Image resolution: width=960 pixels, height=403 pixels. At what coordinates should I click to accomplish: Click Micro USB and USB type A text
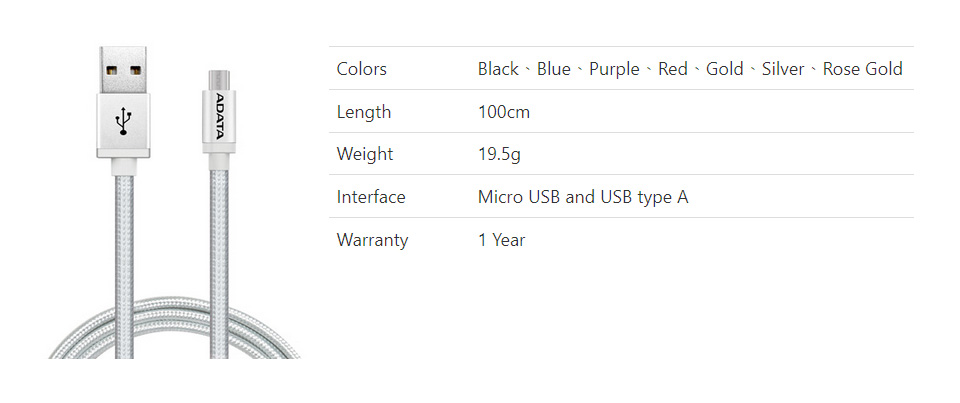point(583,197)
